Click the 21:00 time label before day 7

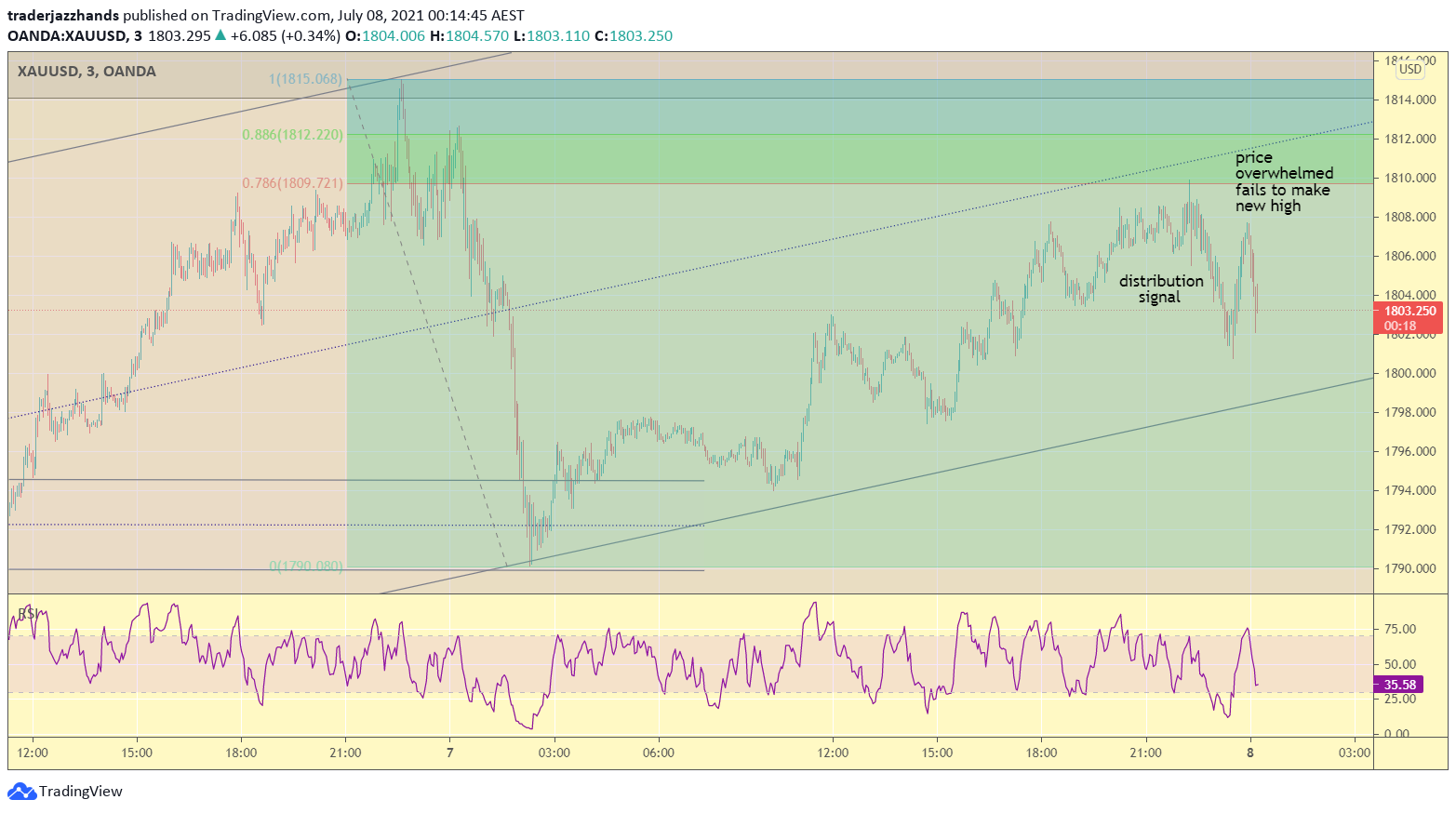[x=345, y=753]
